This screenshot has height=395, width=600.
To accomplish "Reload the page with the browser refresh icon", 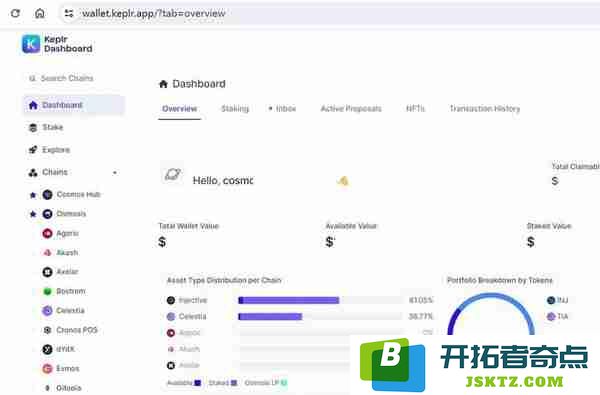I will click(x=15, y=13).
